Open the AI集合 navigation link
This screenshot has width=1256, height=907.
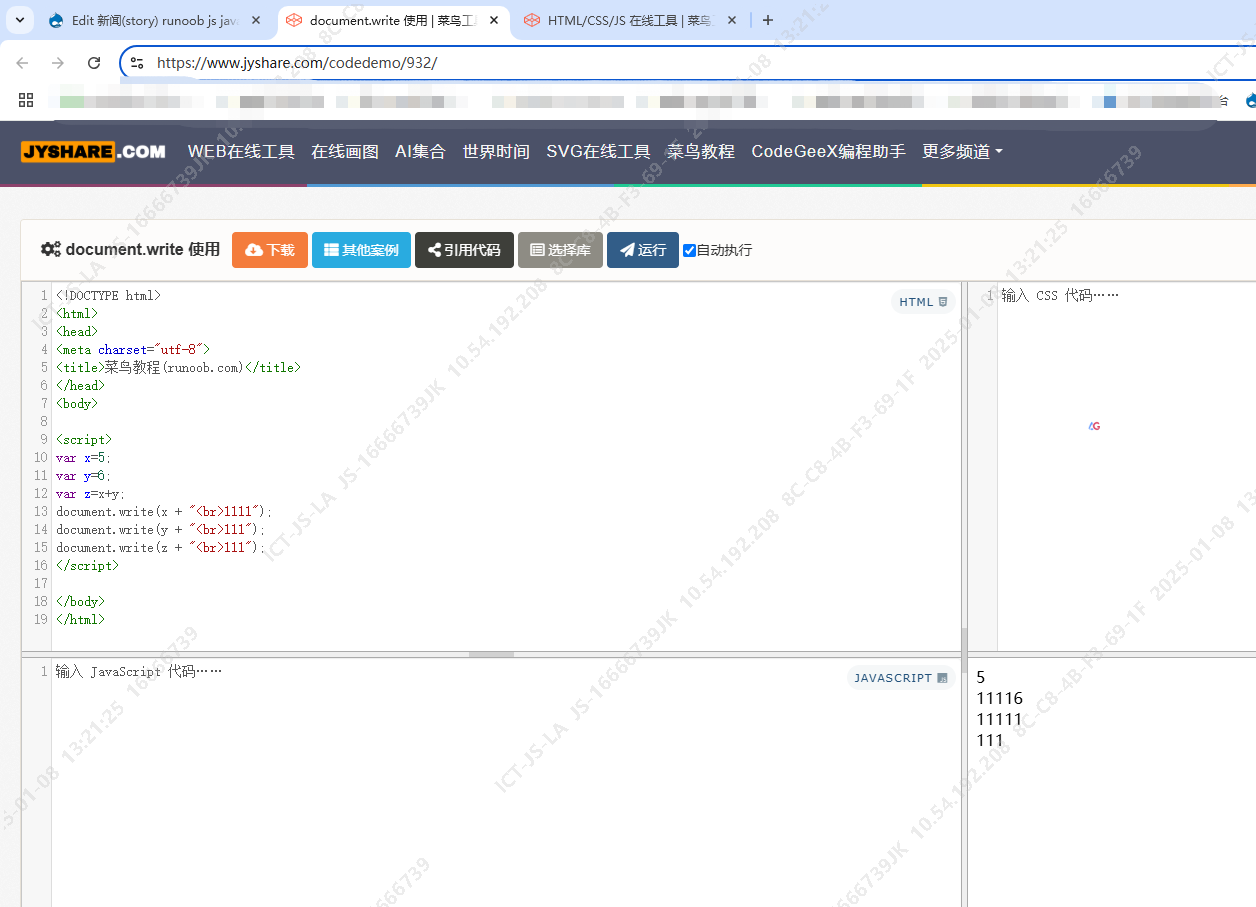pyautogui.click(x=420, y=152)
